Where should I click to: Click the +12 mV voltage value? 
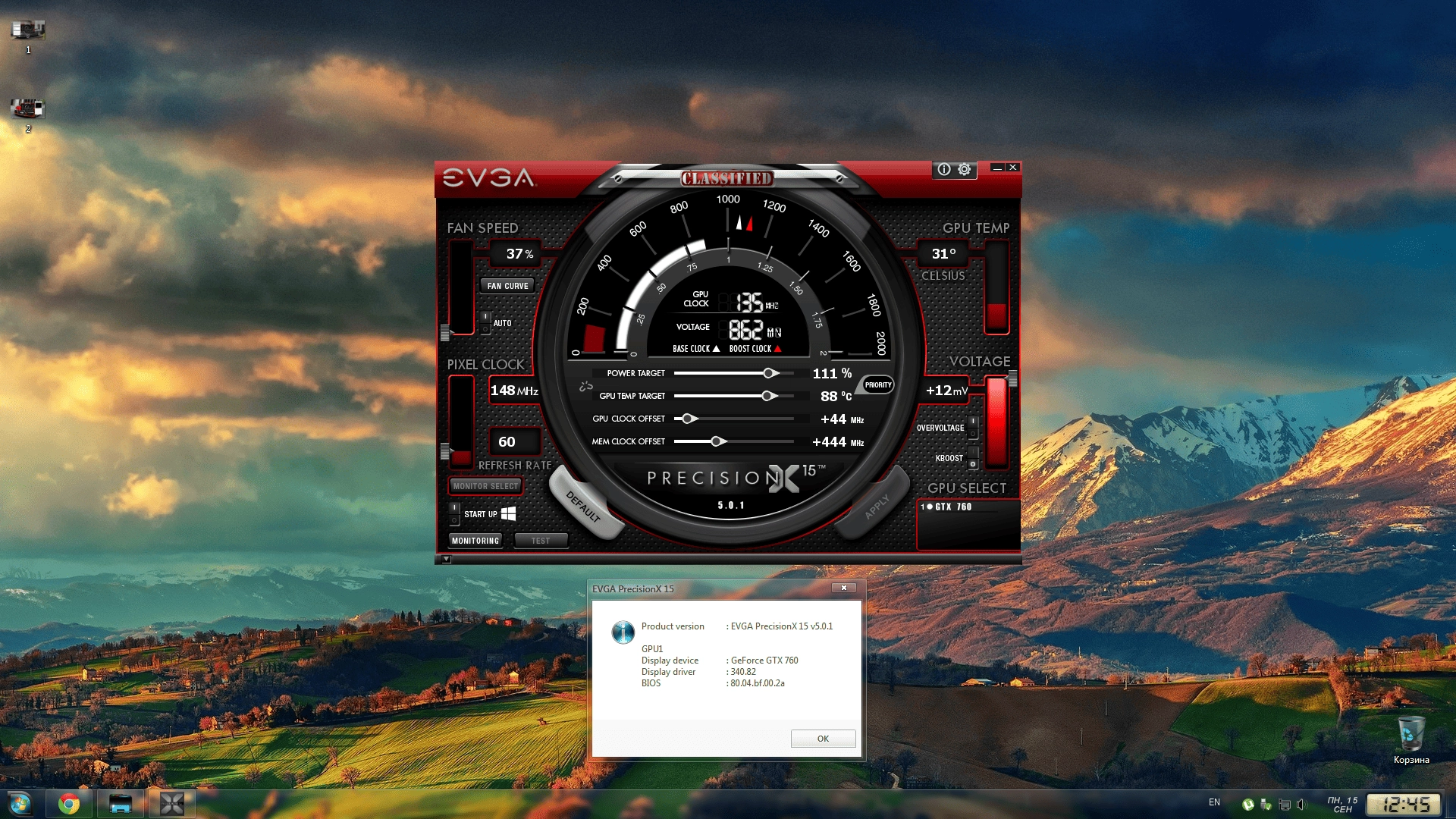pos(947,391)
